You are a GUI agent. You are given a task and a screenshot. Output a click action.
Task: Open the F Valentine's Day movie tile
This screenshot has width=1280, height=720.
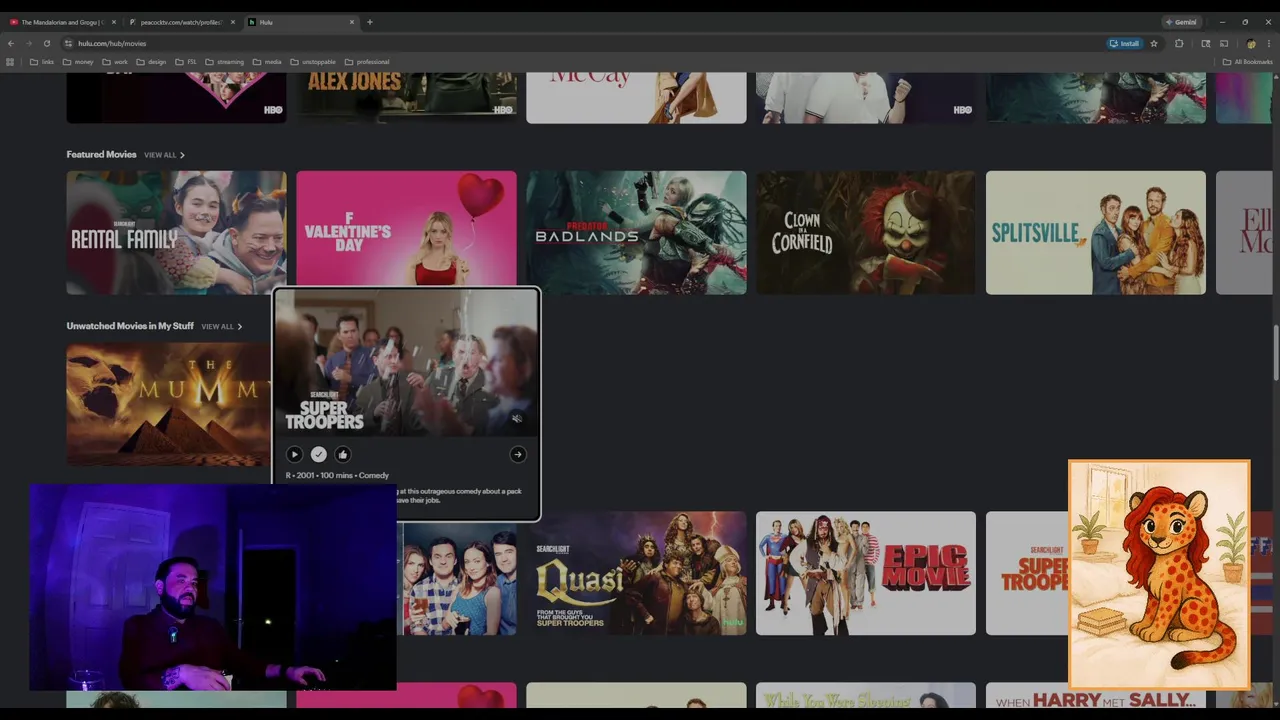pos(406,229)
